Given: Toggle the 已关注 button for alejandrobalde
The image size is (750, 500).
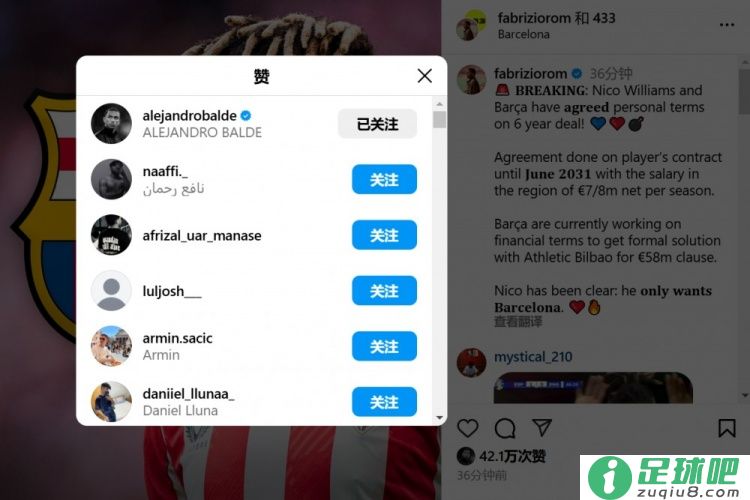Looking at the screenshot, I should point(377,124).
